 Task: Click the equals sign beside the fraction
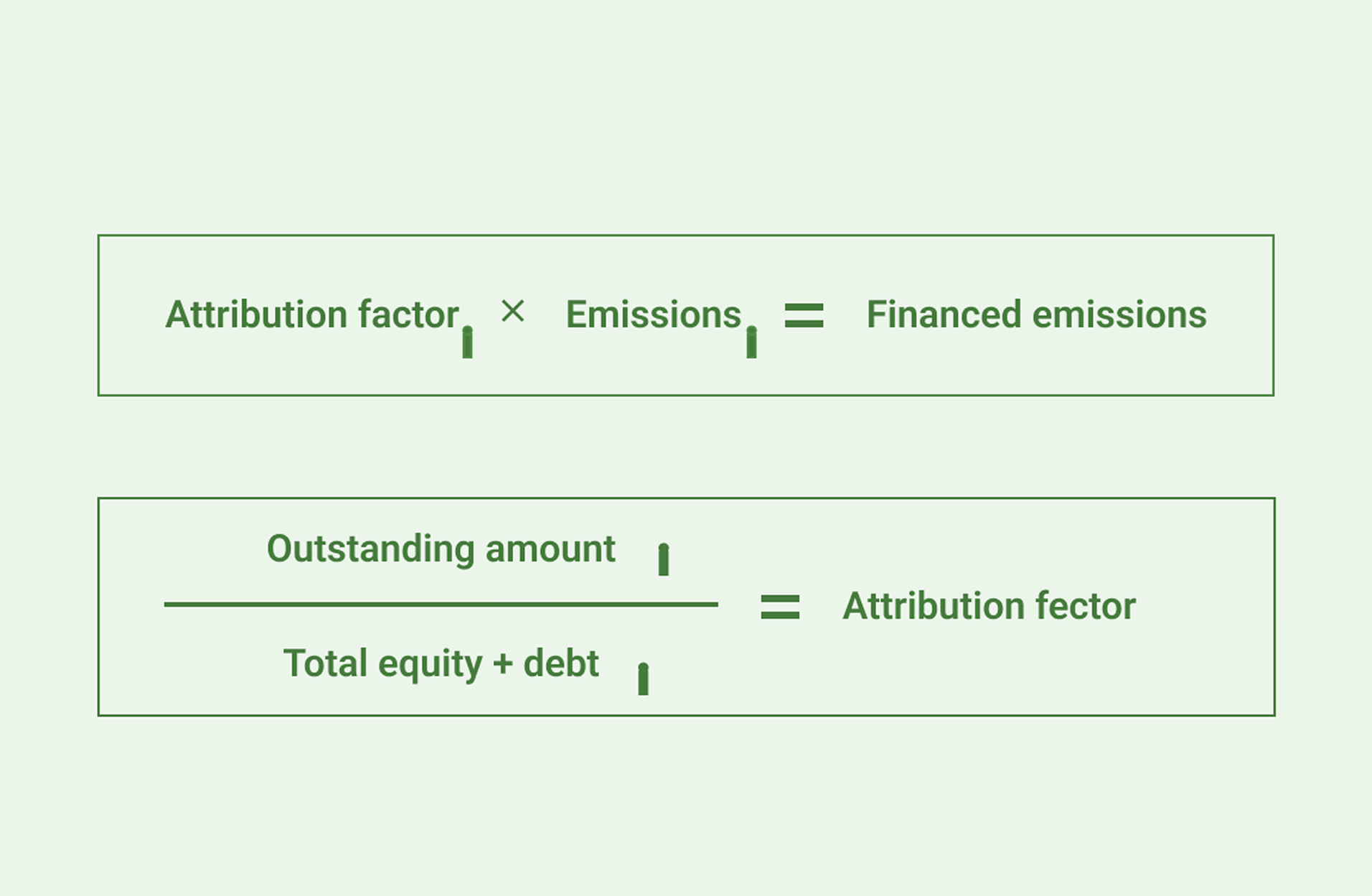[x=780, y=607]
